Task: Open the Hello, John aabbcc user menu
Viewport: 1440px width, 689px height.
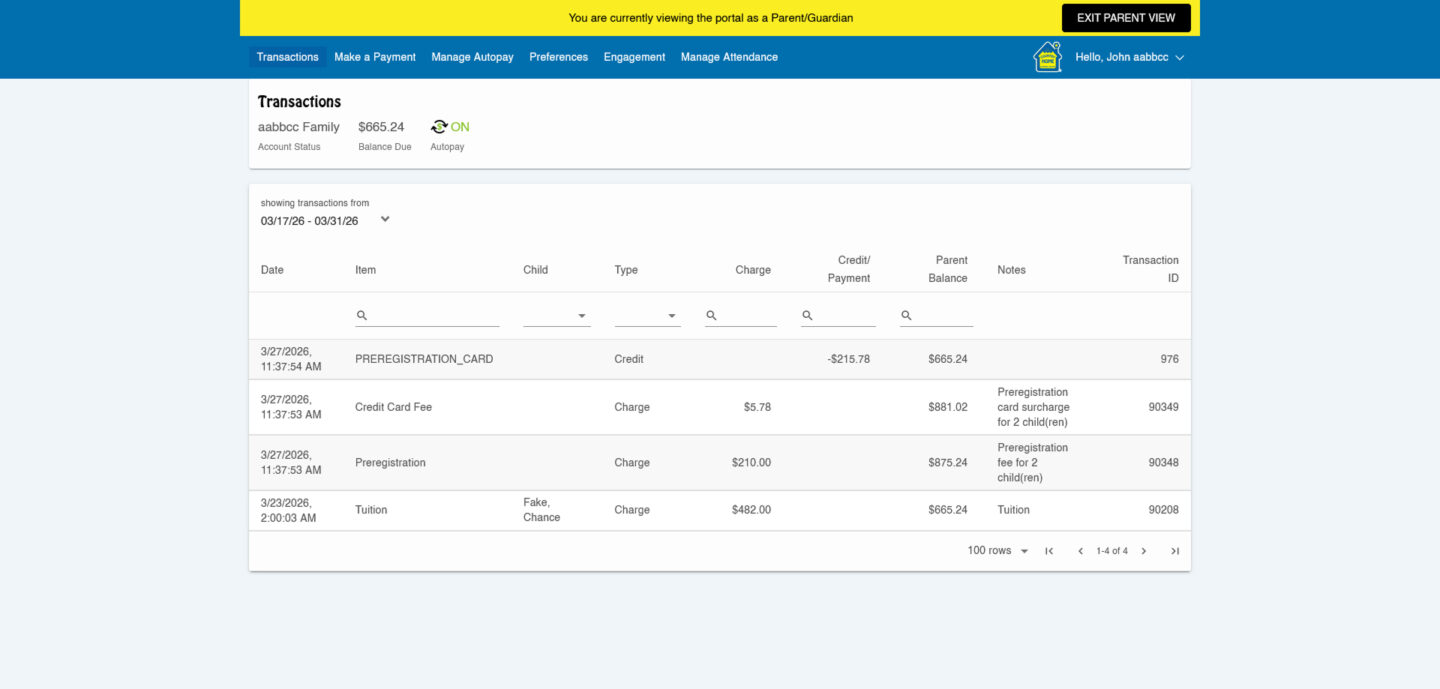Action: coord(1129,57)
